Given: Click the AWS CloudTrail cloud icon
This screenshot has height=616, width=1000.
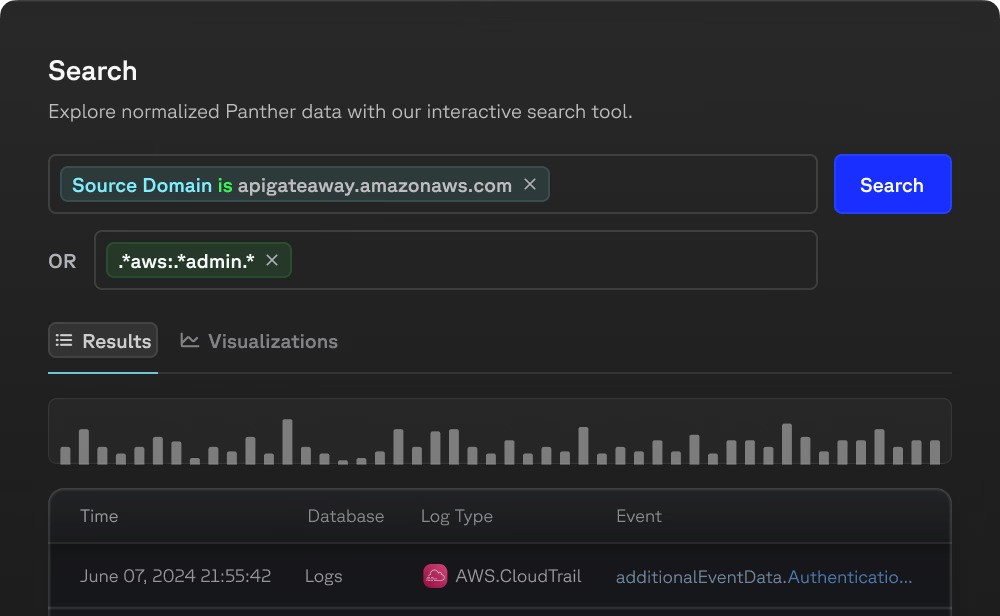Looking at the screenshot, I should click(x=435, y=576).
